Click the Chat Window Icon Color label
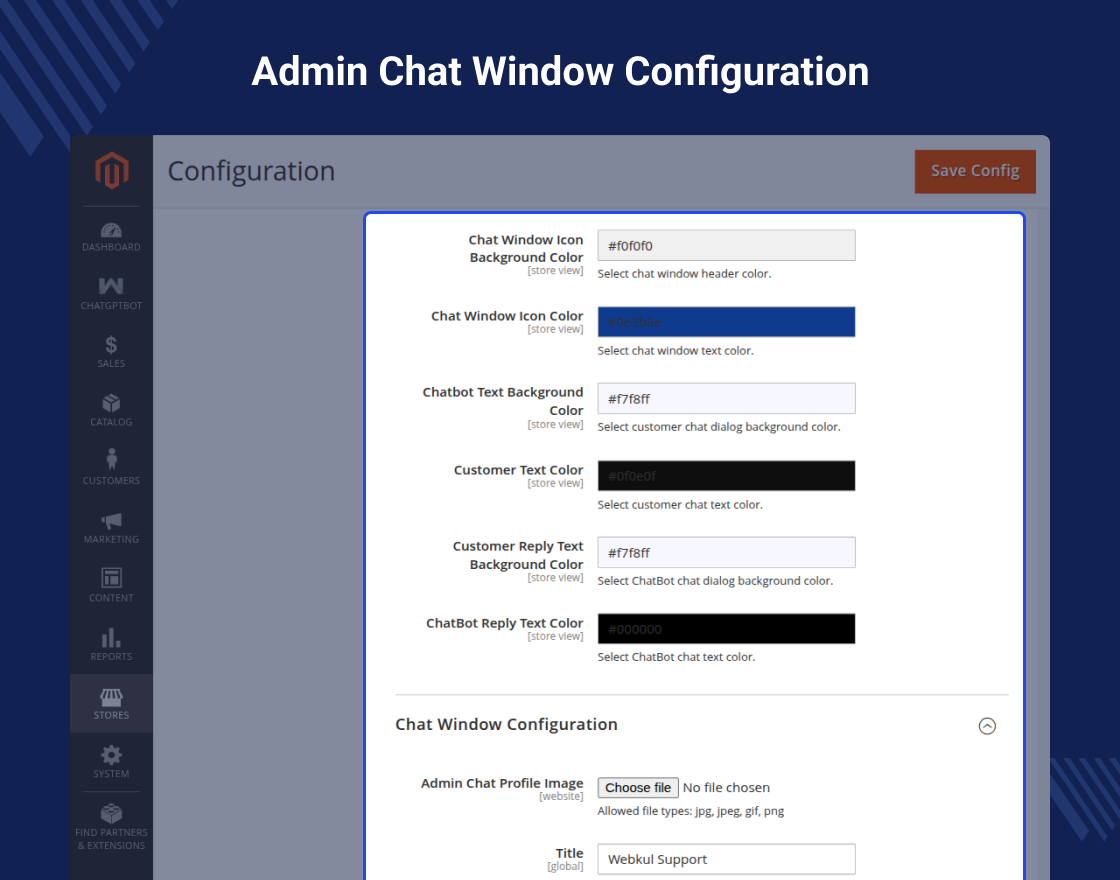This screenshot has width=1120, height=880. point(507,316)
